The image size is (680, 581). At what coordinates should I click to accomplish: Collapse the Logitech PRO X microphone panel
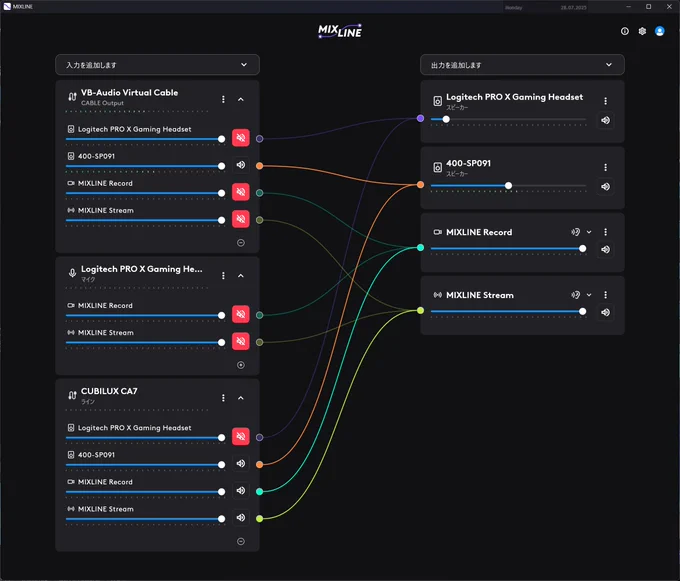pos(241,276)
